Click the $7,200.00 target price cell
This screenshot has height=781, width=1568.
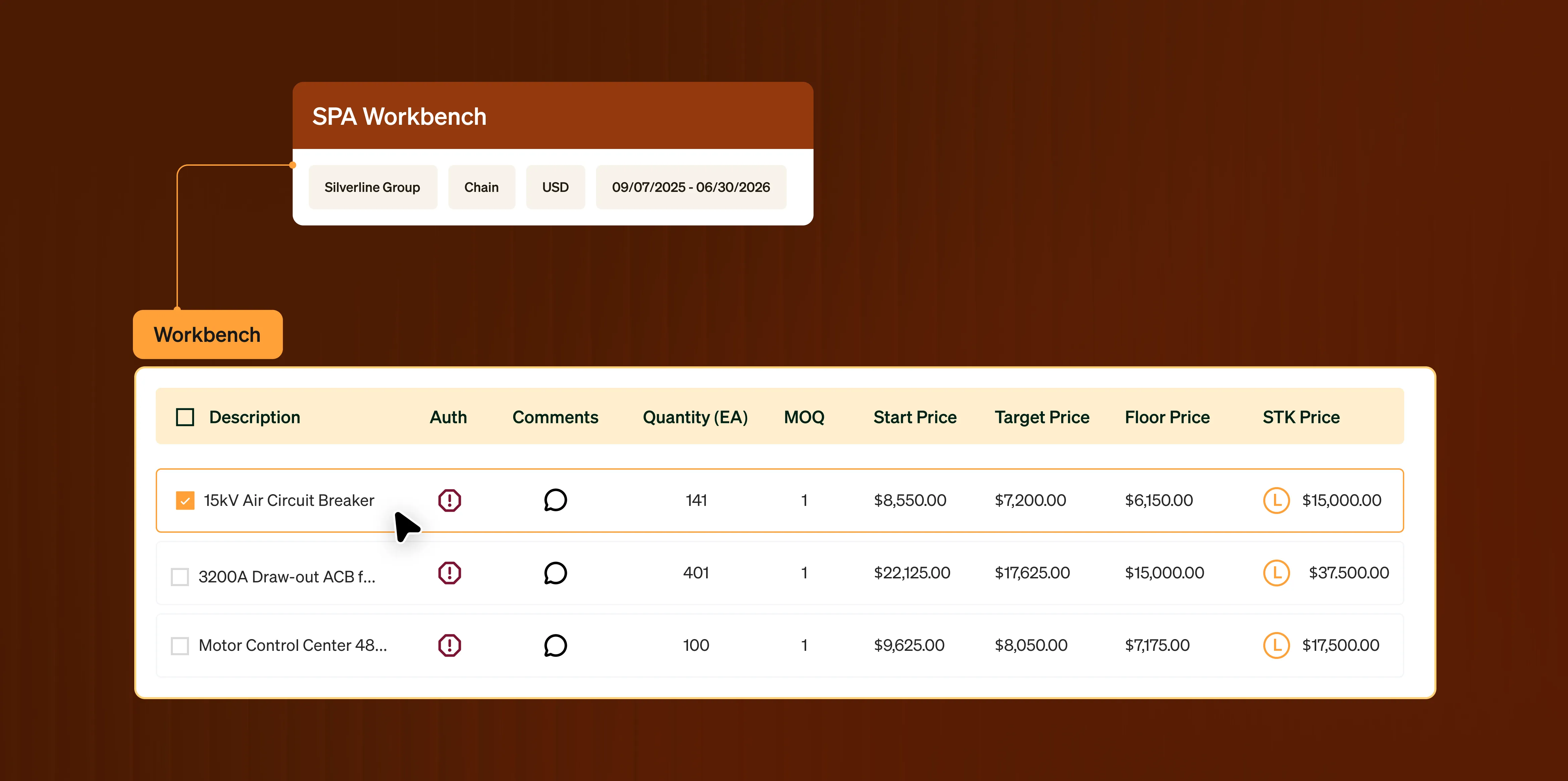click(1030, 500)
